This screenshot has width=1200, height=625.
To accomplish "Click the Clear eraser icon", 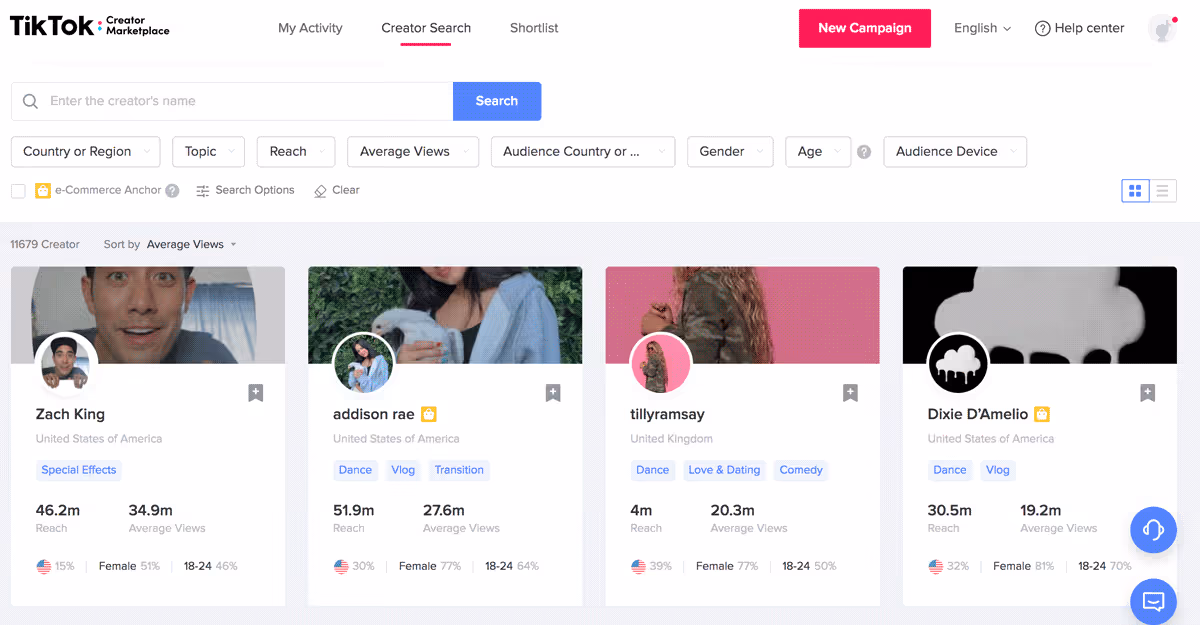I will click(320, 190).
